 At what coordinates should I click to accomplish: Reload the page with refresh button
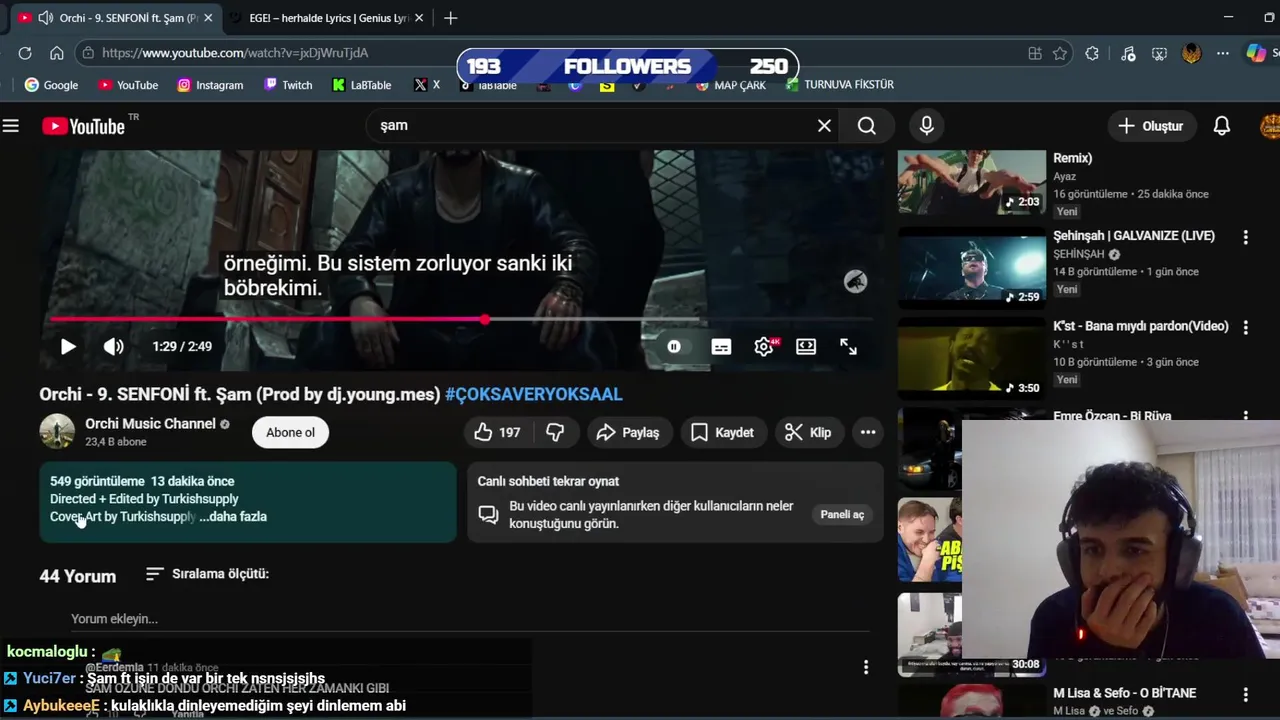(25, 53)
